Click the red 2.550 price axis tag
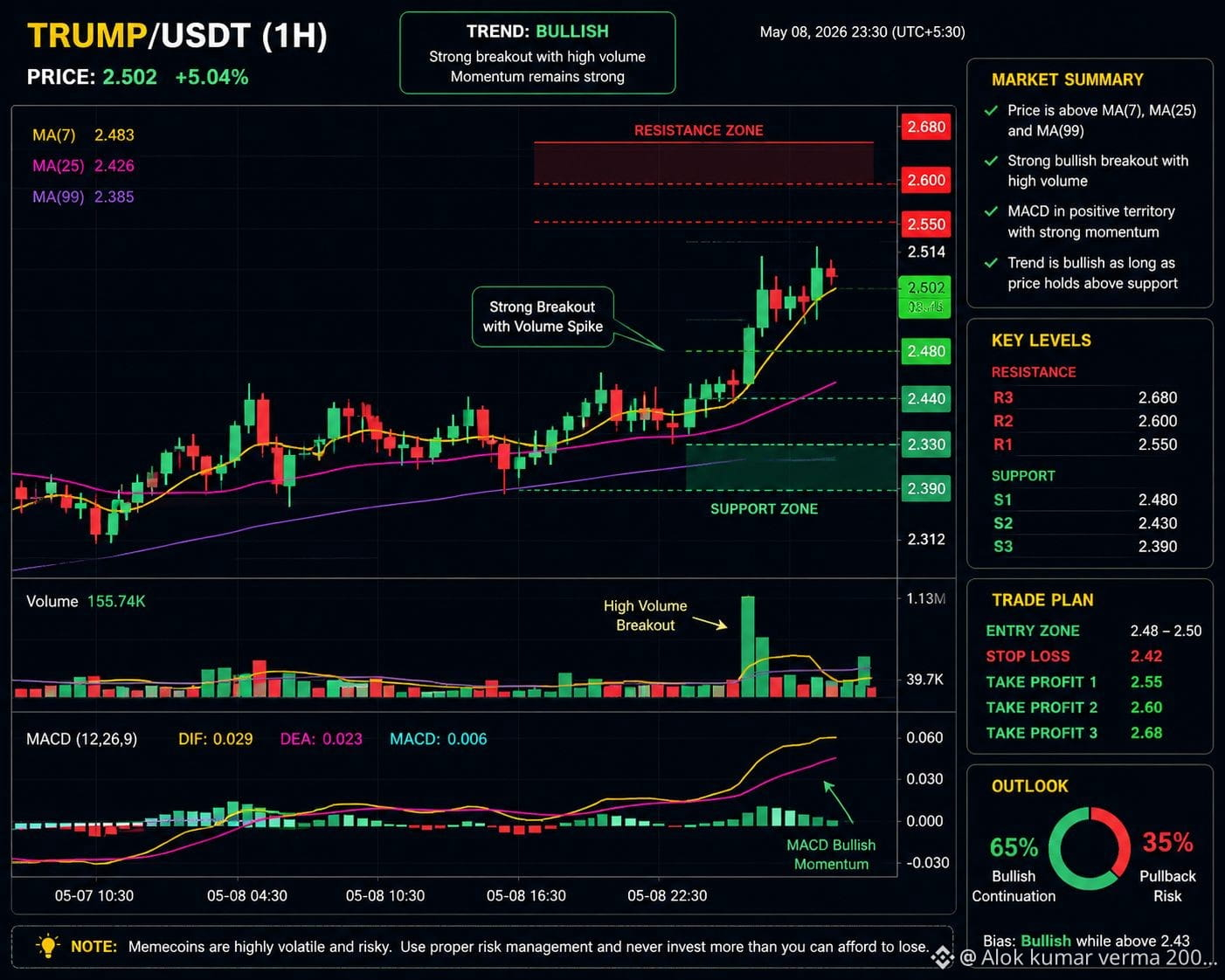The image size is (1225, 980). tap(926, 224)
